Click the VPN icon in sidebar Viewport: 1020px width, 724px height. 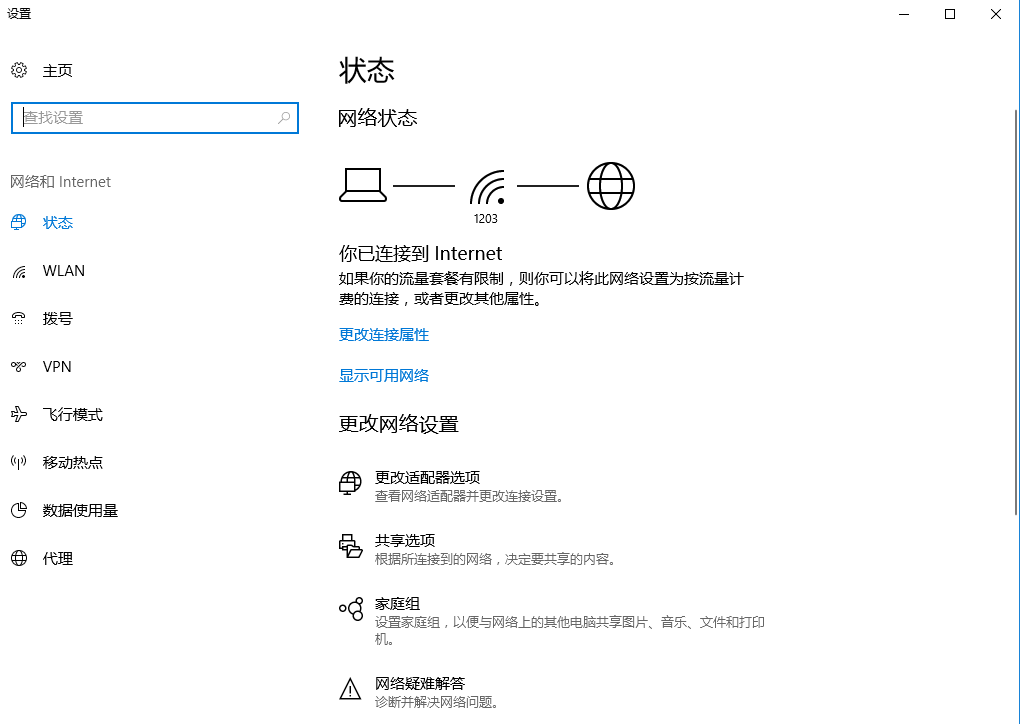18,367
